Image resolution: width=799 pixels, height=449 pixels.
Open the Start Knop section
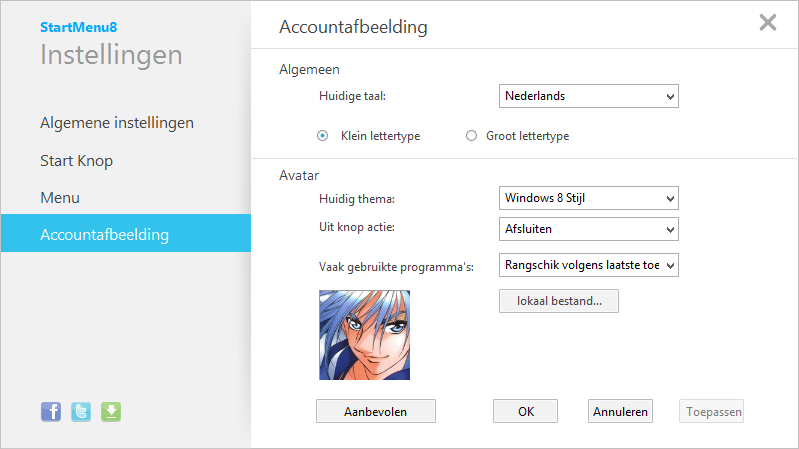(76, 160)
